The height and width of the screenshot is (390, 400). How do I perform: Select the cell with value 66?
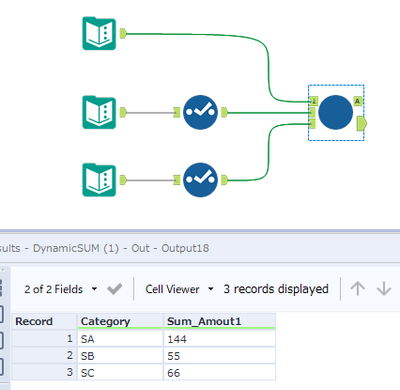point(220,372)
